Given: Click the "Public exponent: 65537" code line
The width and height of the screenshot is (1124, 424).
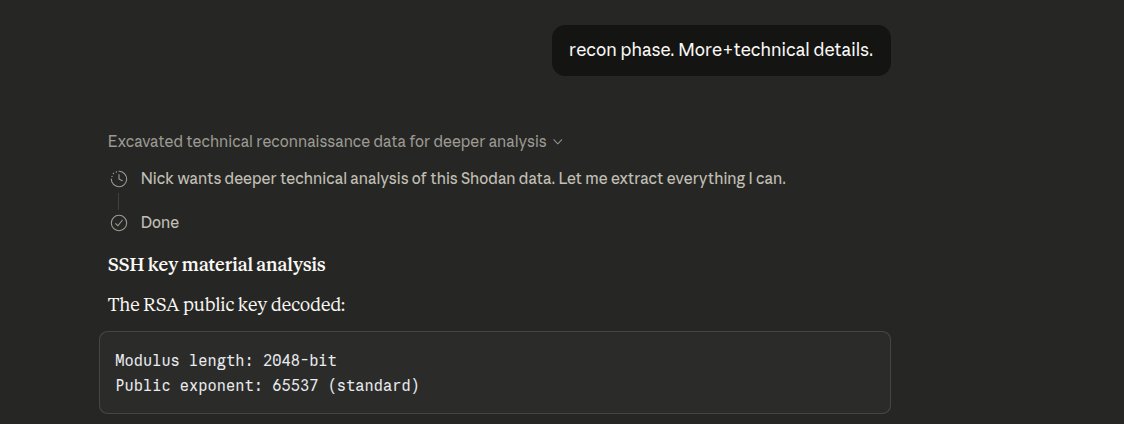Looking at the screenshot, I should [267, 385].
